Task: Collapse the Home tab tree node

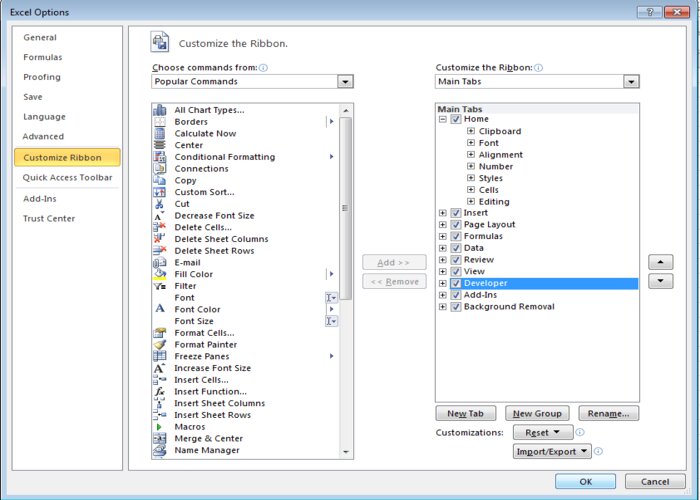Action: pos(442,119)
